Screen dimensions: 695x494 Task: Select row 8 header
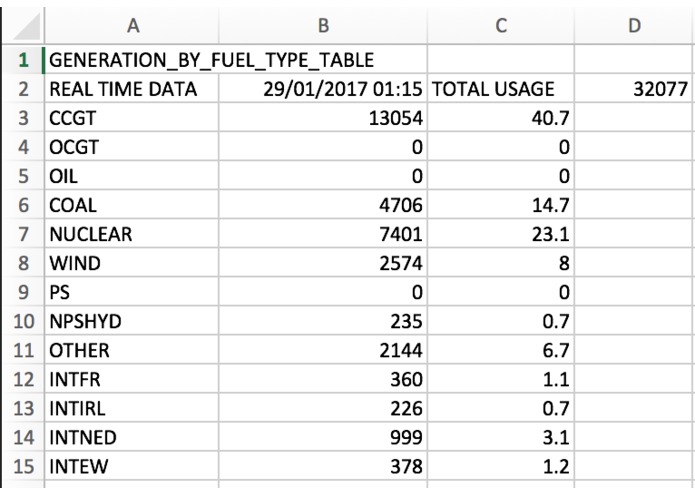tap(23, 263)
